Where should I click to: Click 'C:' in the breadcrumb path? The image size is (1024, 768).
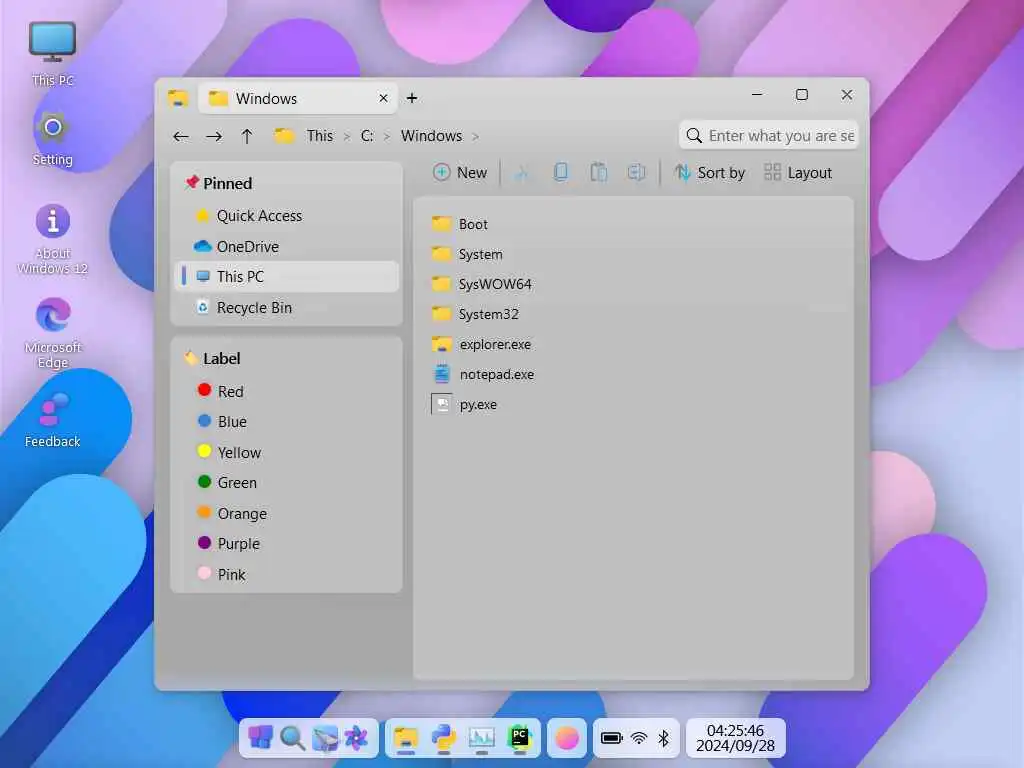point(367,136)
